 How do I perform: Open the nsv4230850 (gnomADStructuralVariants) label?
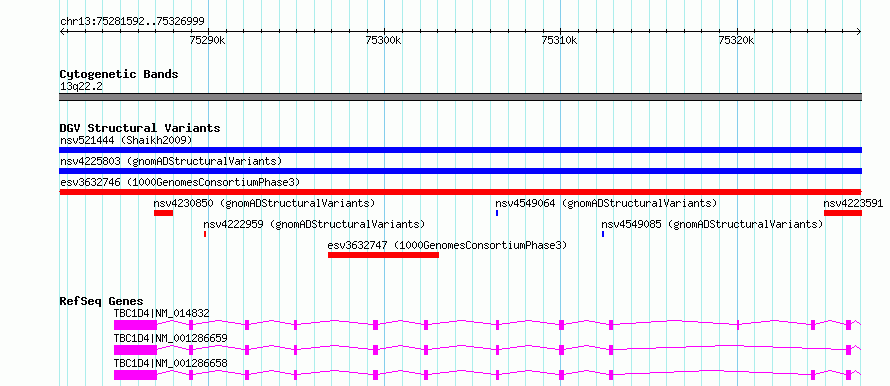coord(264,203)
